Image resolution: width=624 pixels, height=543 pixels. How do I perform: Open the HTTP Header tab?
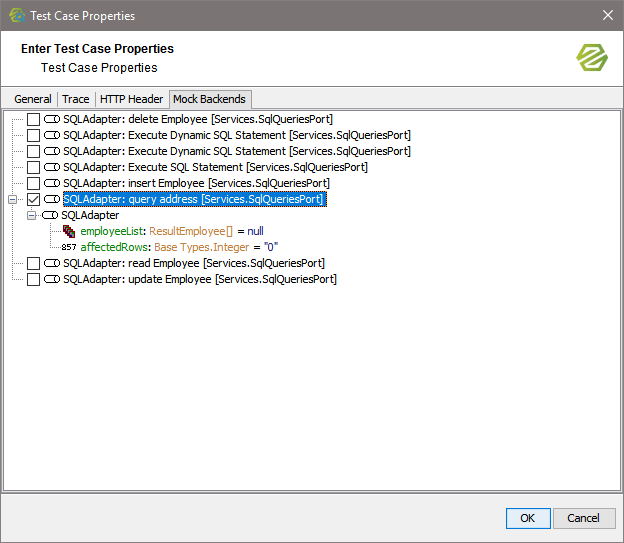tap(131, 99)
